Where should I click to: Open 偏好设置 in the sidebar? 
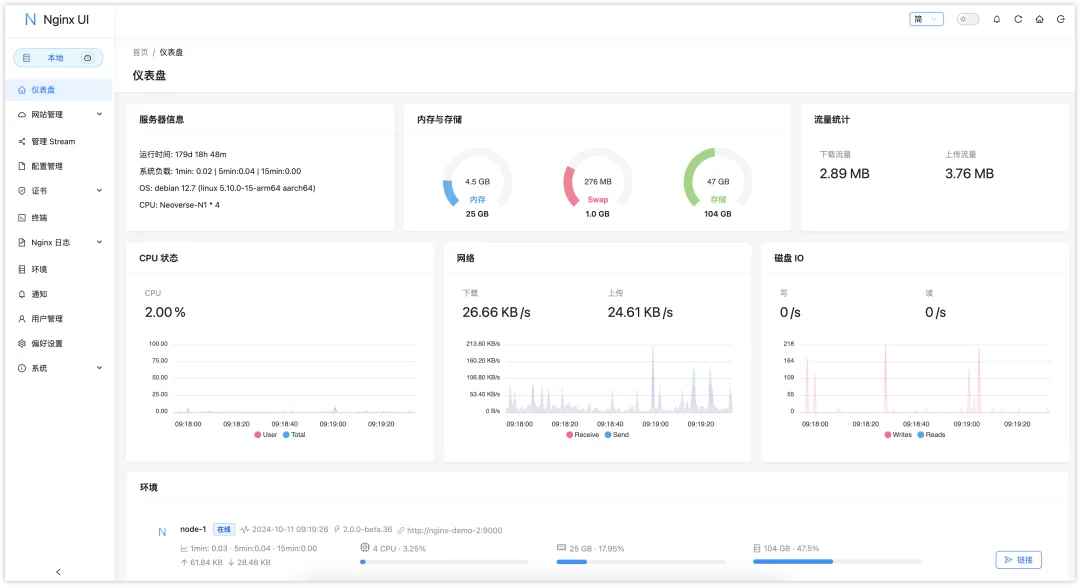pyautogui.click(x=59, y=343)
